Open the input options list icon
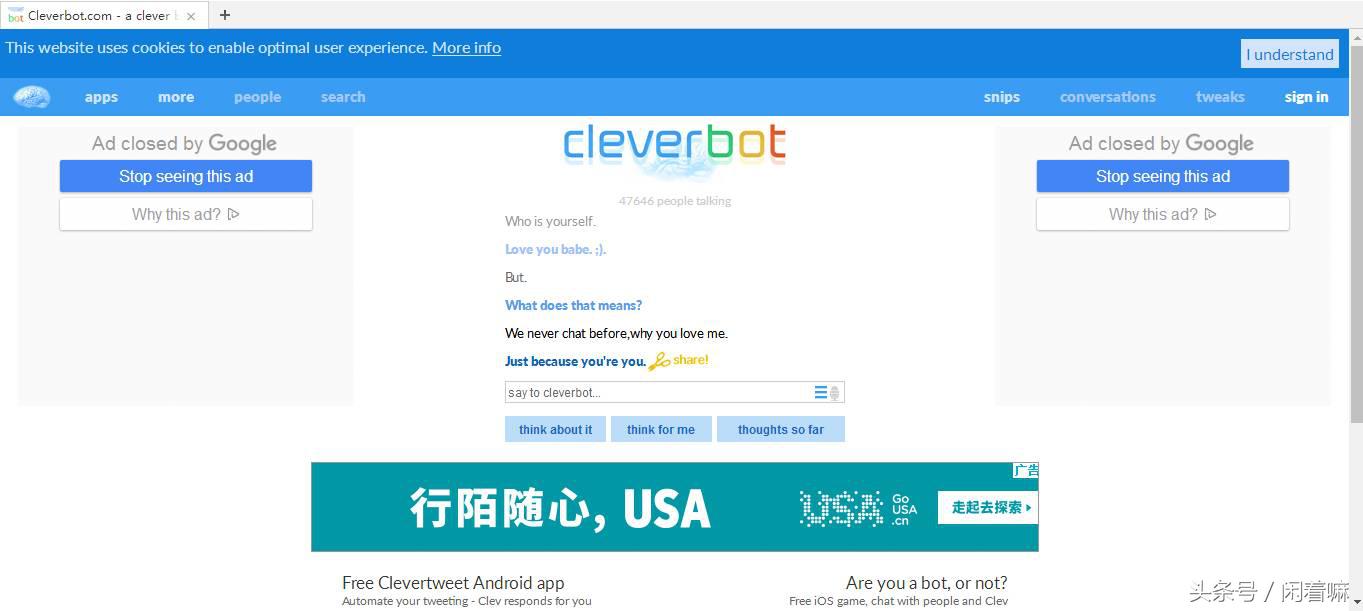Screen dimensions: 1363x611 point(820,393)
